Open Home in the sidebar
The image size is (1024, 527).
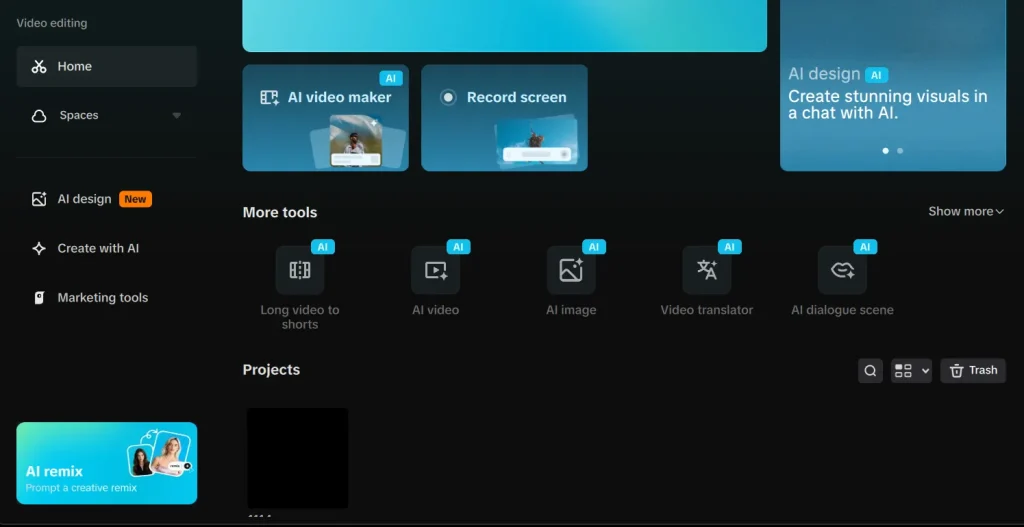coord(106,66)
